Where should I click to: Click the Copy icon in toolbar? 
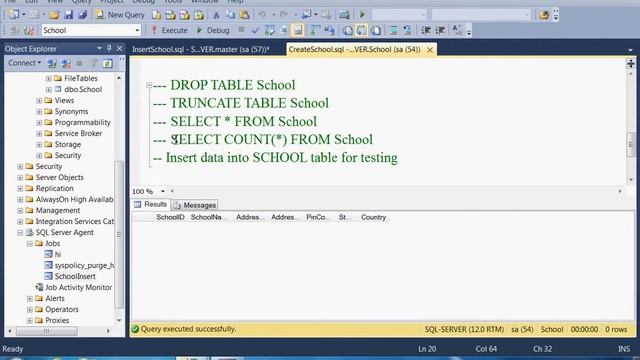tap(231, 15)
